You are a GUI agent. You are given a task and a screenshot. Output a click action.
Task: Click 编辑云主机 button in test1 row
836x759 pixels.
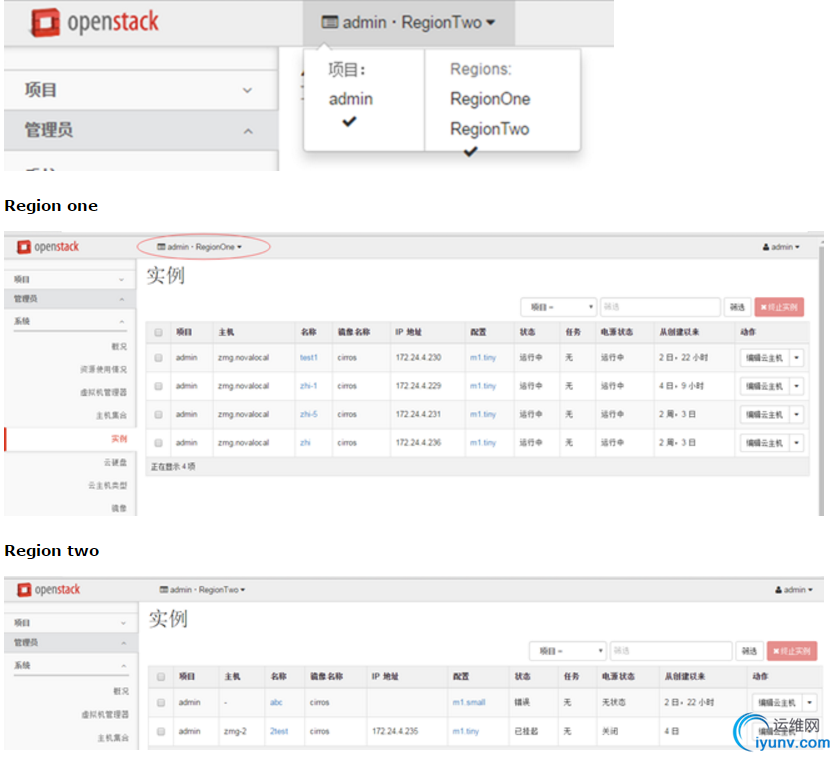(x=765, y=358)
